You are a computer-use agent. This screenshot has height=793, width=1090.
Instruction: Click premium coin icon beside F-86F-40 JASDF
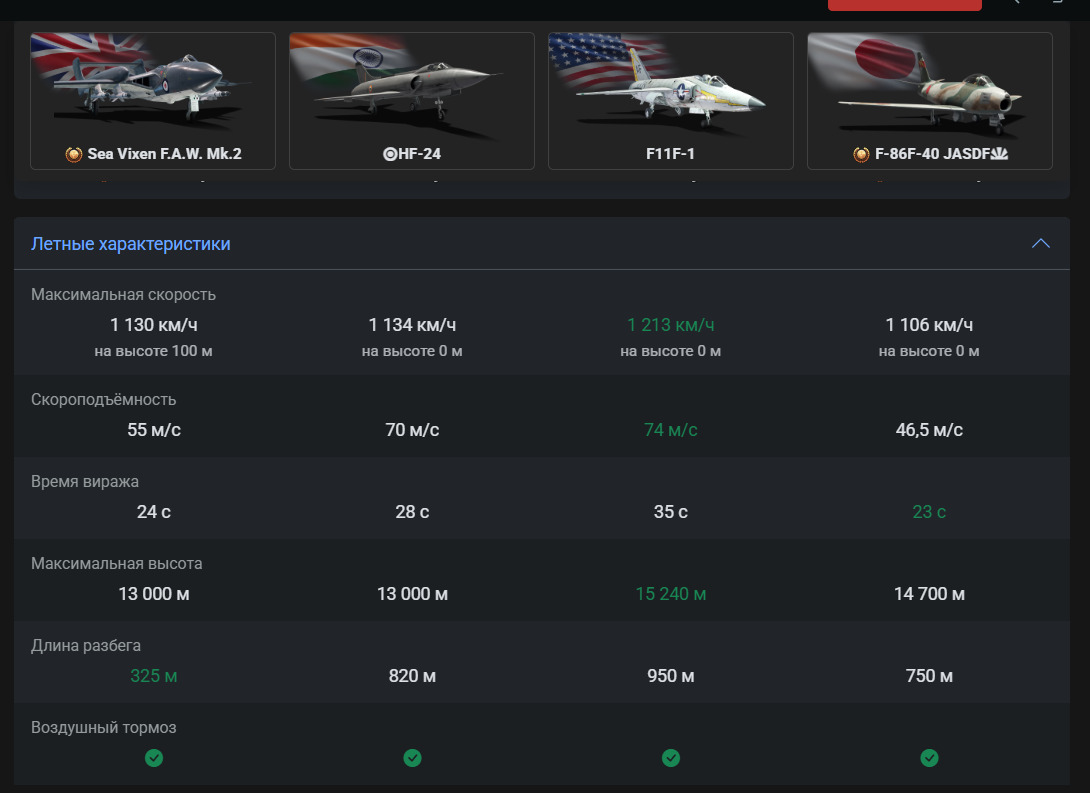tap(860, 155)
